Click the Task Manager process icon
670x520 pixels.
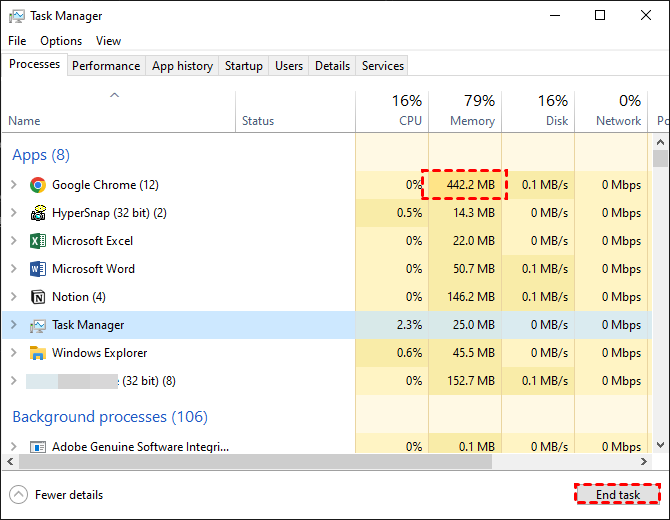click(38, 325)
